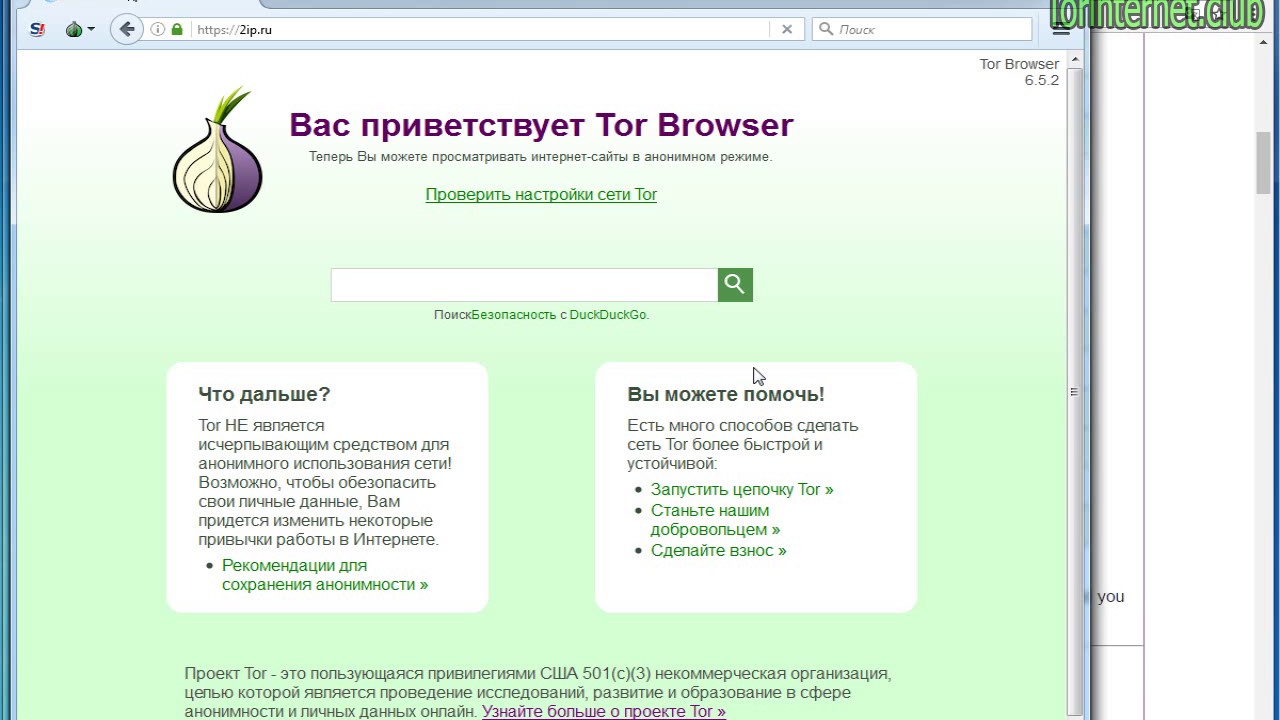The width and height of the screenshot is (1280, 720).
Task: Click the background window's scrollbar thumb
Action: 1264,162
